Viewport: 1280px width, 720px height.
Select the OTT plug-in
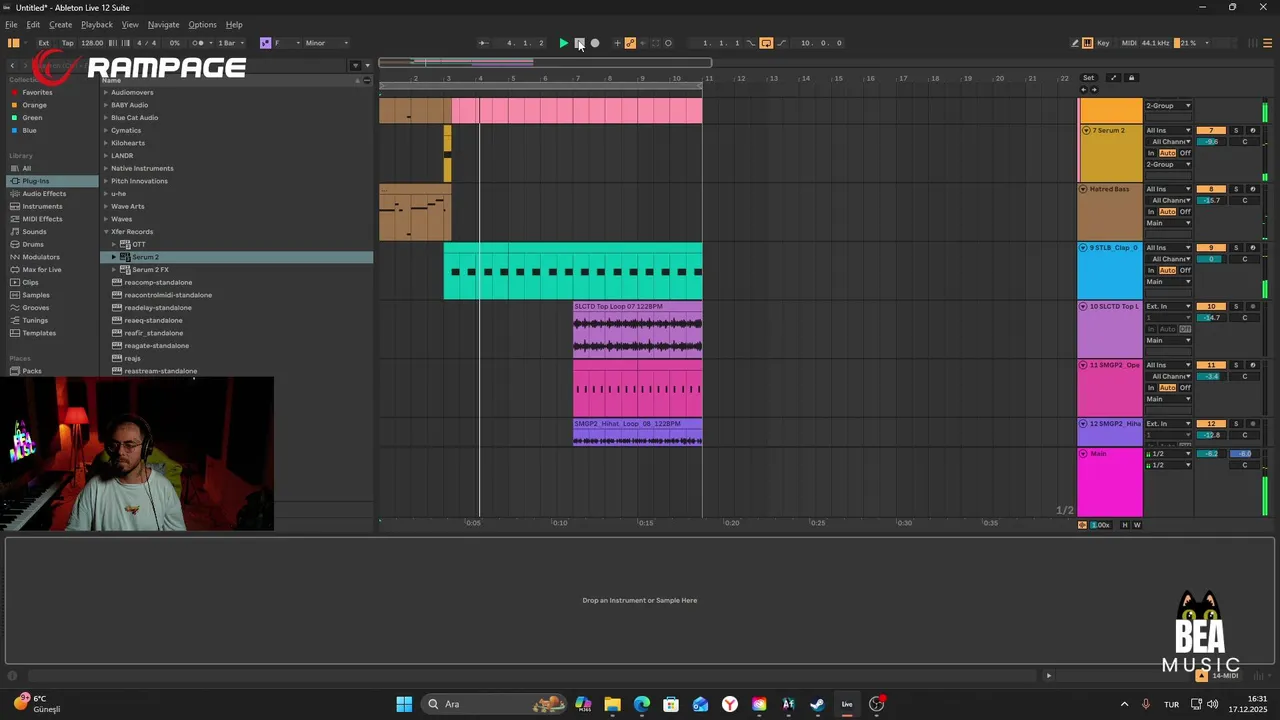[138, 244]
